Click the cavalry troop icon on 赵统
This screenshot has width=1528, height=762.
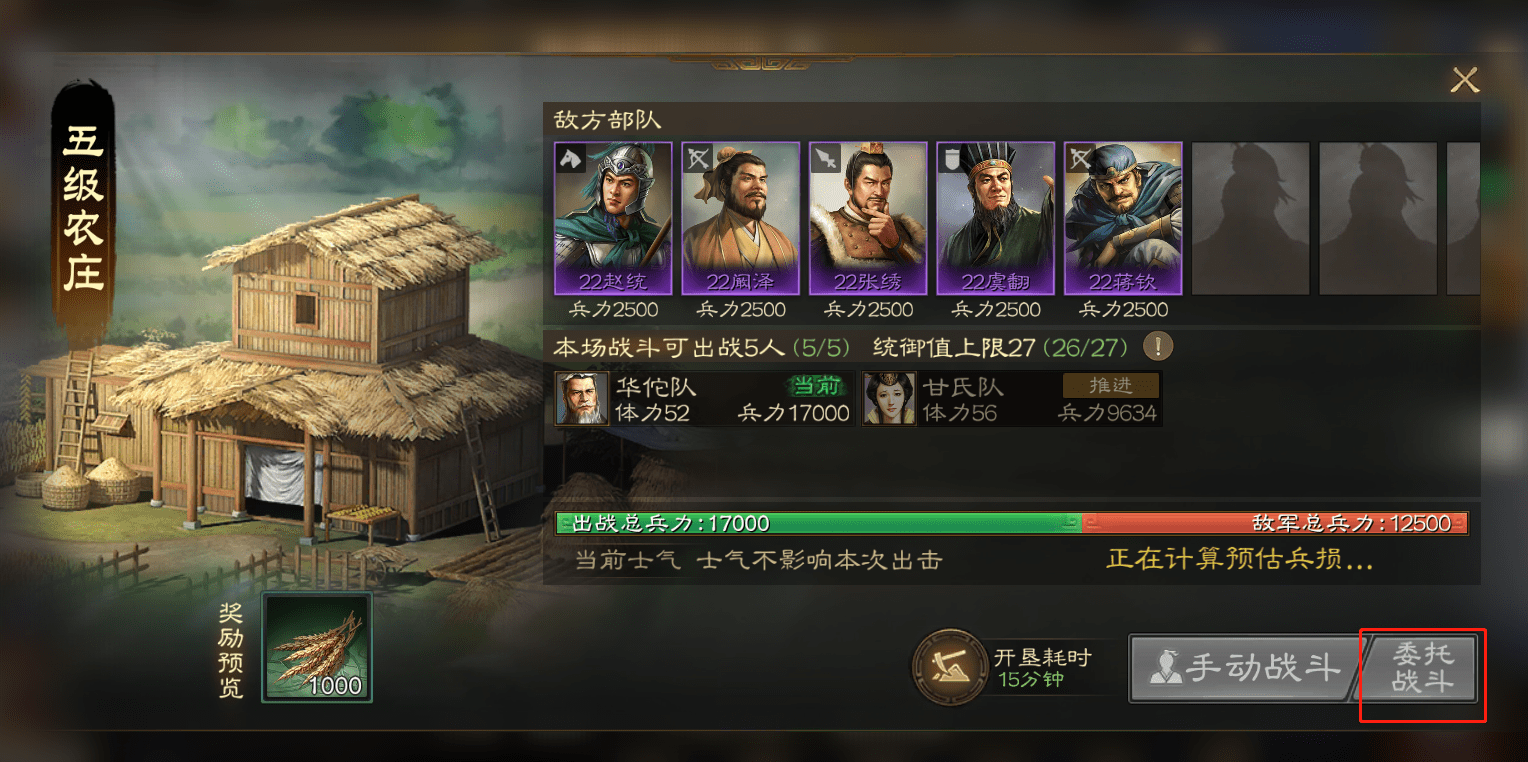pyautogui.click(x=570, y=157)
